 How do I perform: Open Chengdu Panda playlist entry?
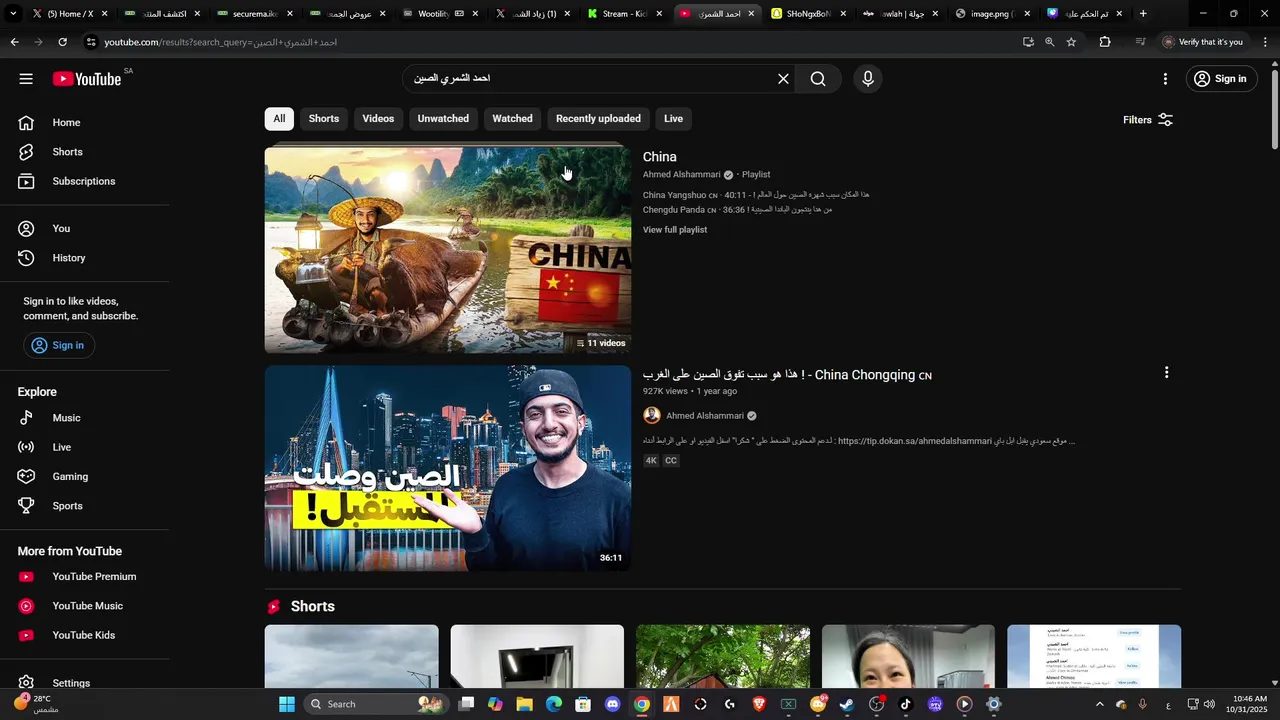737,210
